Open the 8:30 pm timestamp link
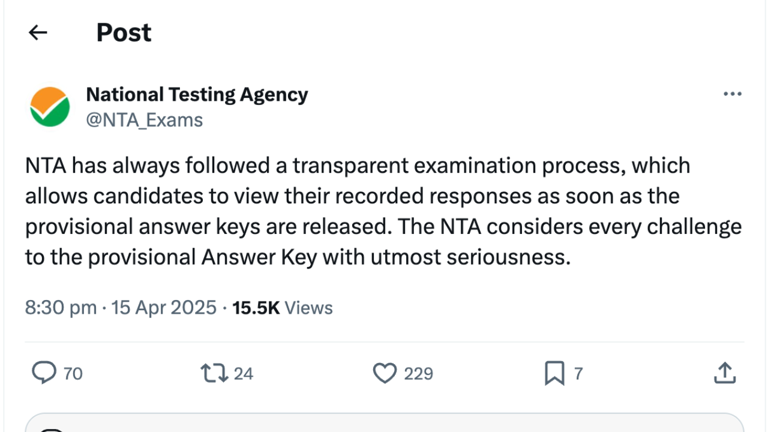Screen dimensions: 768x432 [60, 308]
